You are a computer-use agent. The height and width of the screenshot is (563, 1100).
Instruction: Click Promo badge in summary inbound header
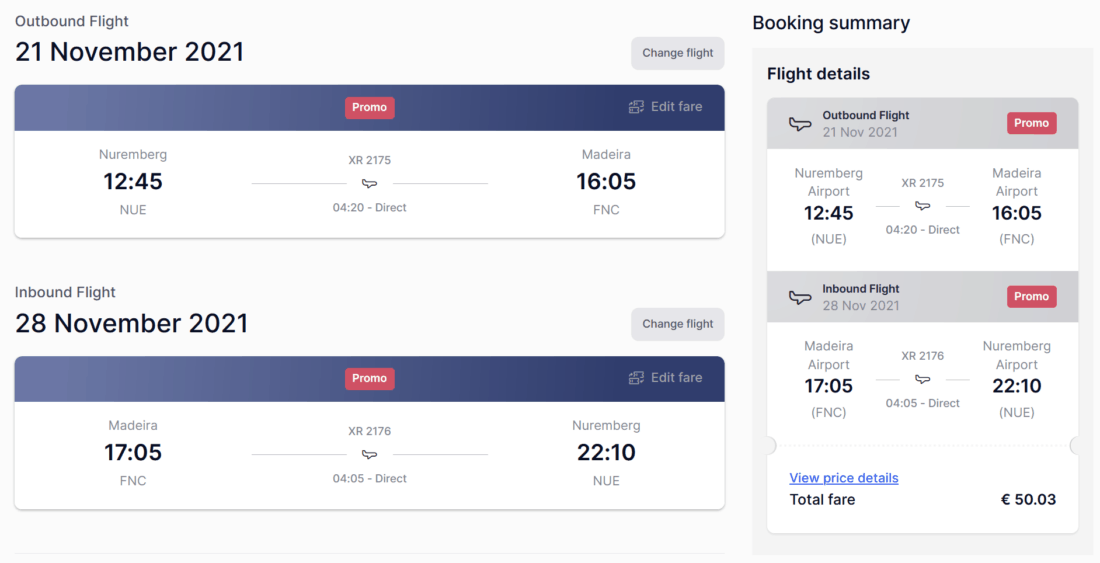1031,297
